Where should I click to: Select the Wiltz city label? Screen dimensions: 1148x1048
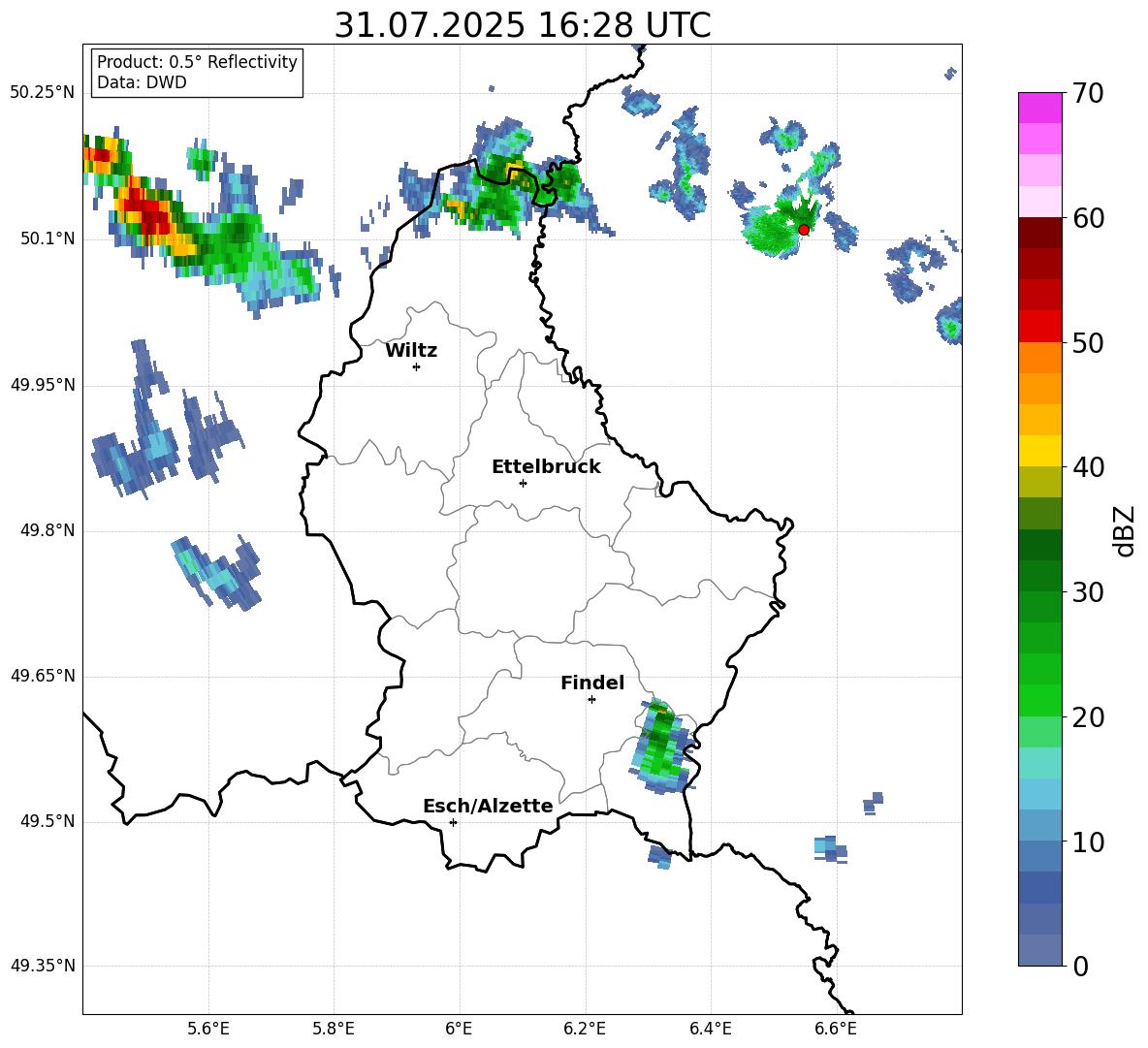coord(411,351)
